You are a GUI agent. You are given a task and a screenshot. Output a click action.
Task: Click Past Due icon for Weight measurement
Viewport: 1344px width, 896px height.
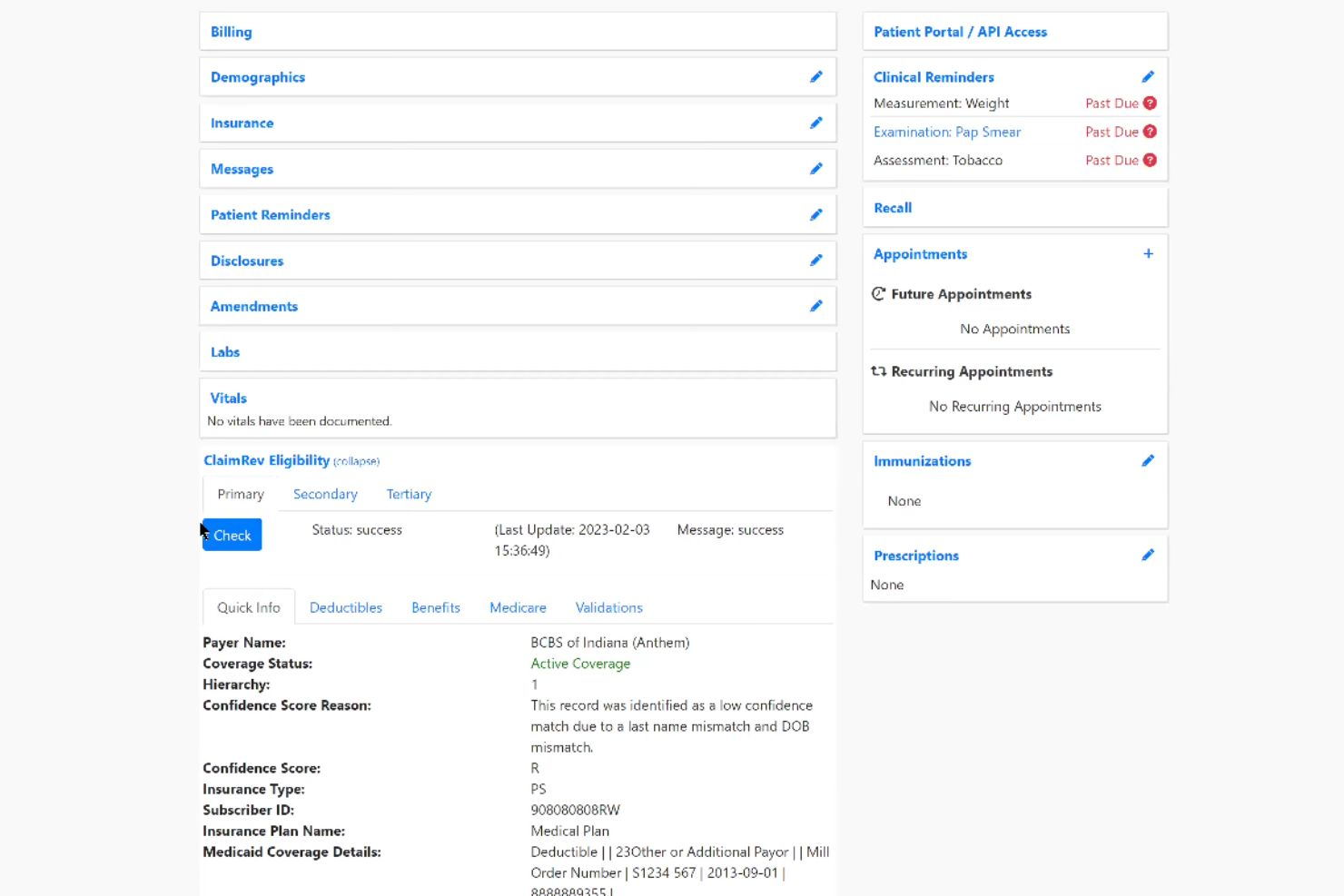point(1150,103)
